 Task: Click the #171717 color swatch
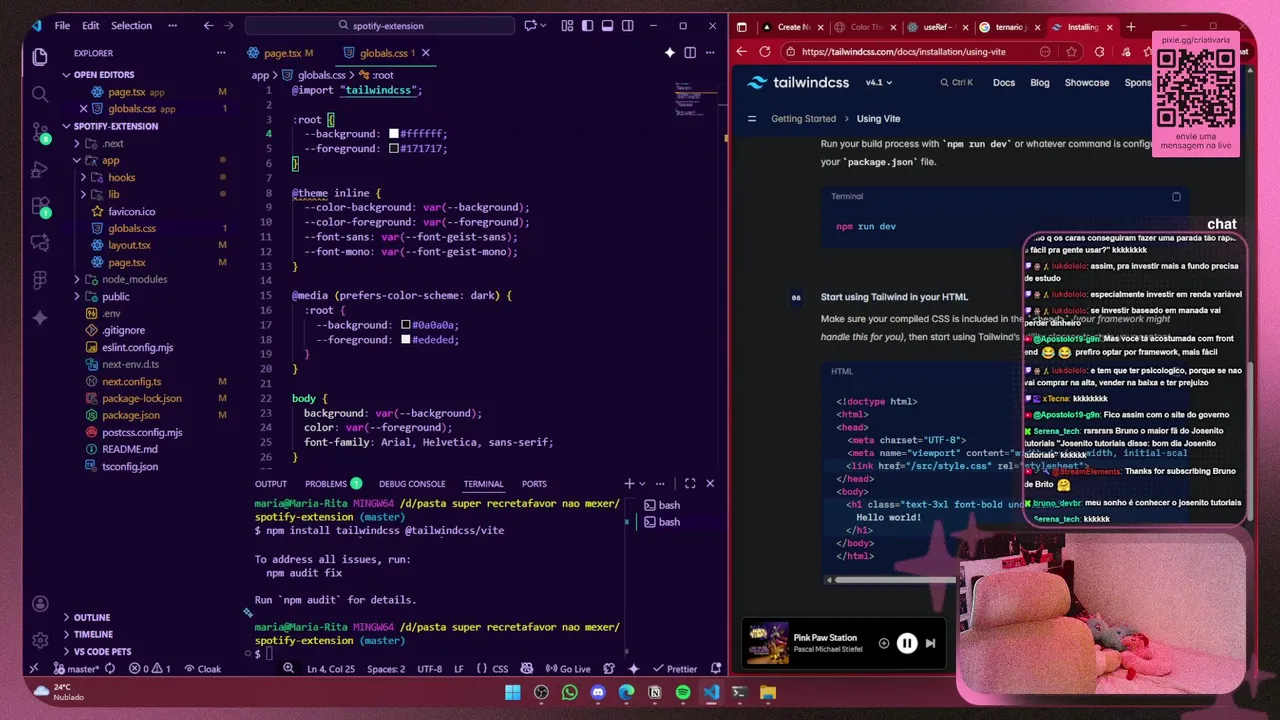(394, 149)
